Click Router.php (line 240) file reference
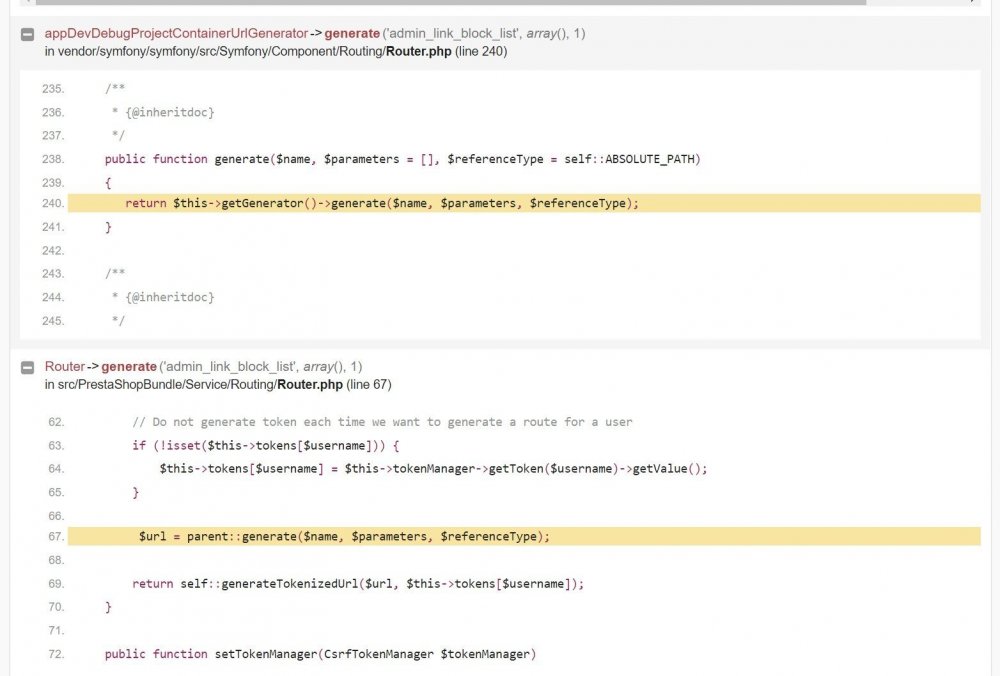This screenshot has width=1000, height=676. click(x=446, y=51)
